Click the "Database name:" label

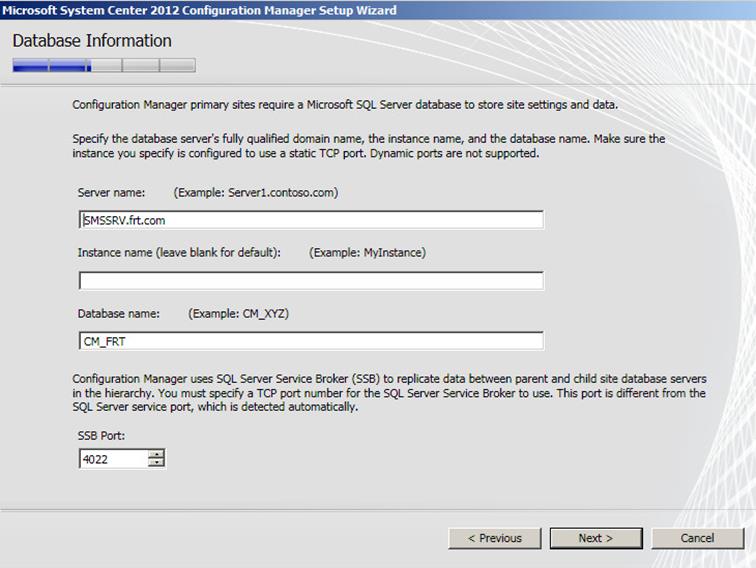(x=118, y=314)
